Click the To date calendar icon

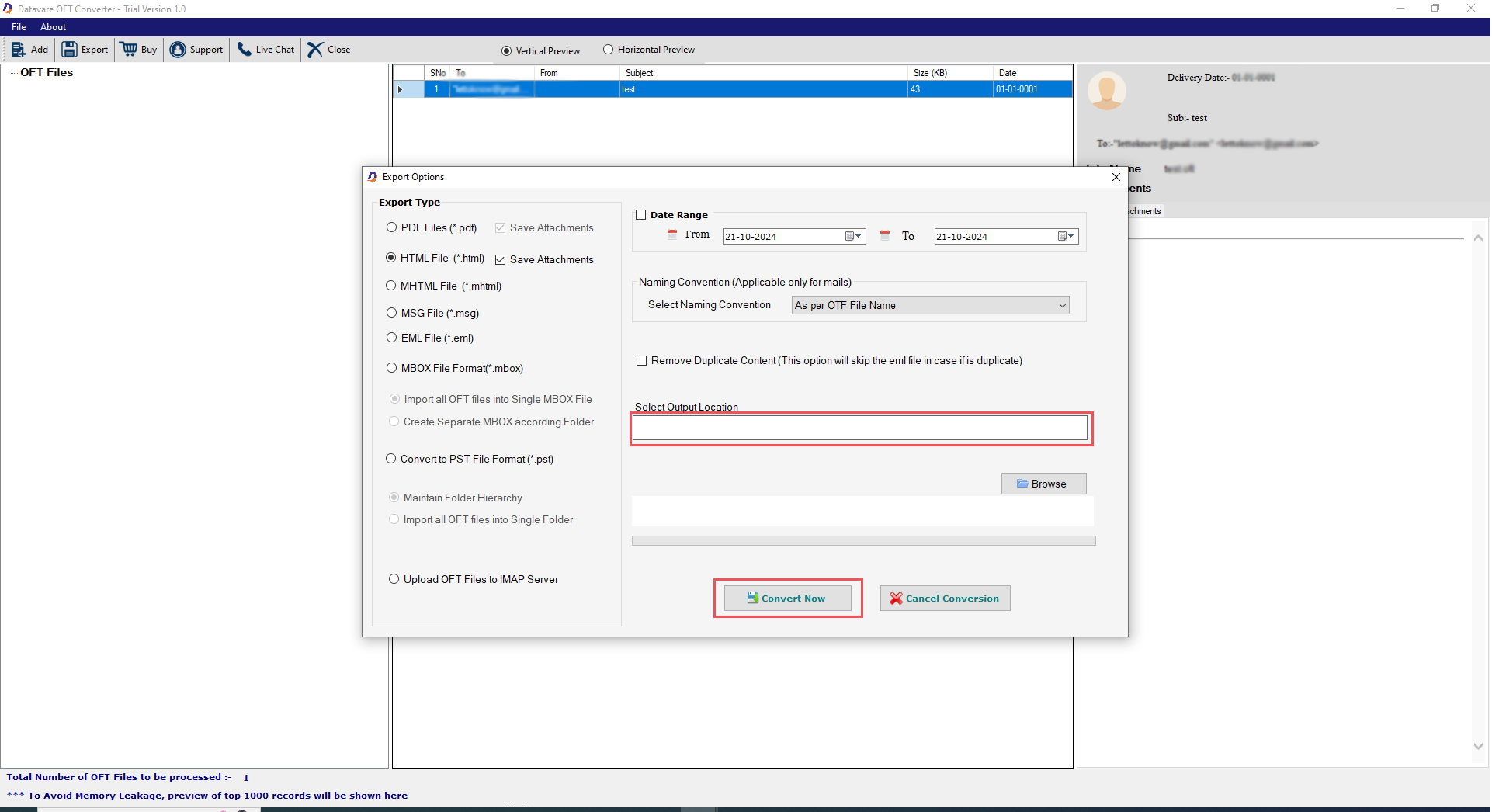point(885,235)
